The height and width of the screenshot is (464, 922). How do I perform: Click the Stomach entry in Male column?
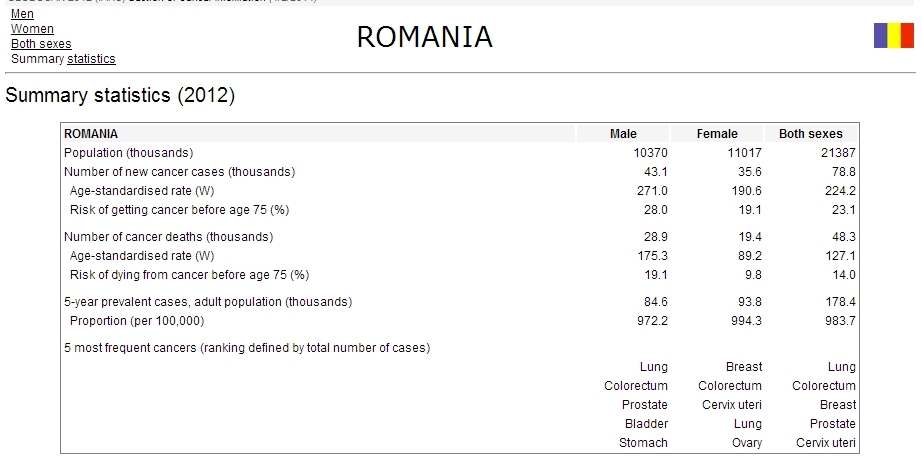[643, 443]
